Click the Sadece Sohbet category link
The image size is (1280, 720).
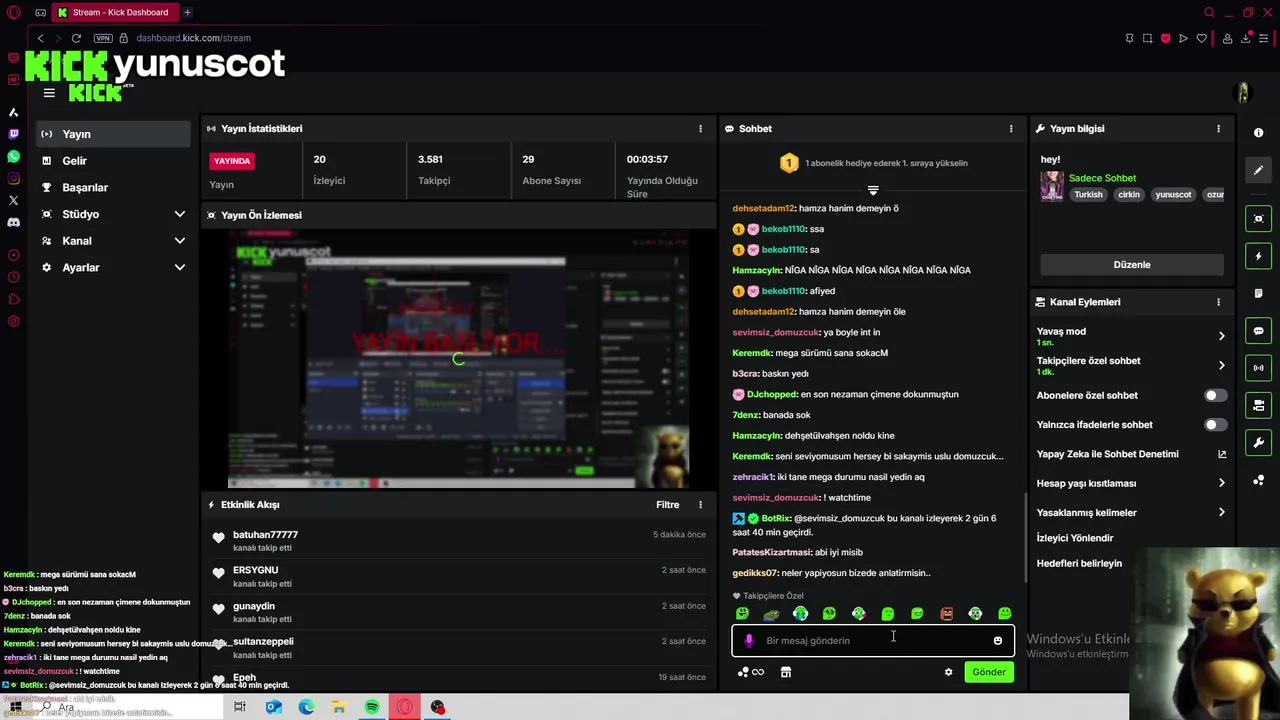[x=1102, y=178]
